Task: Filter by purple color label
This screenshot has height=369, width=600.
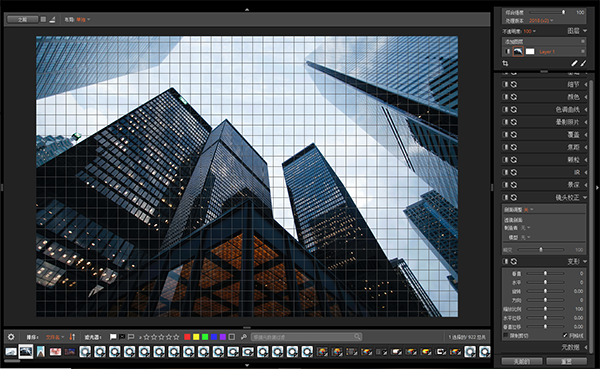Action: (x=223, y=337)
